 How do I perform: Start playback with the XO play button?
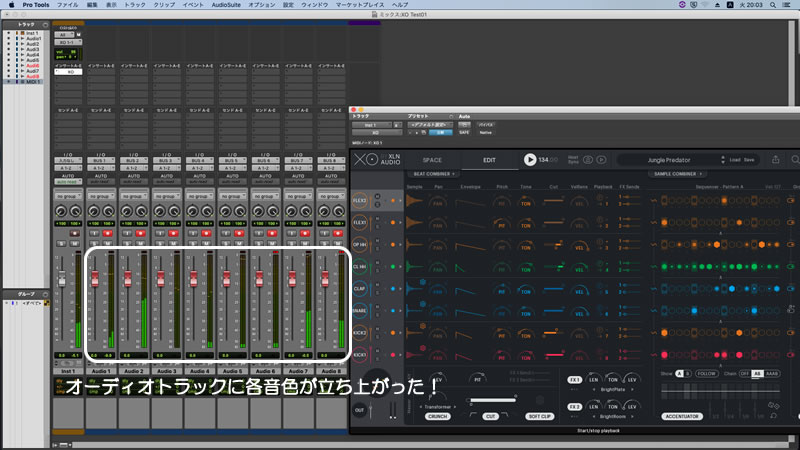pyautogui.click(x=530, y=160)
